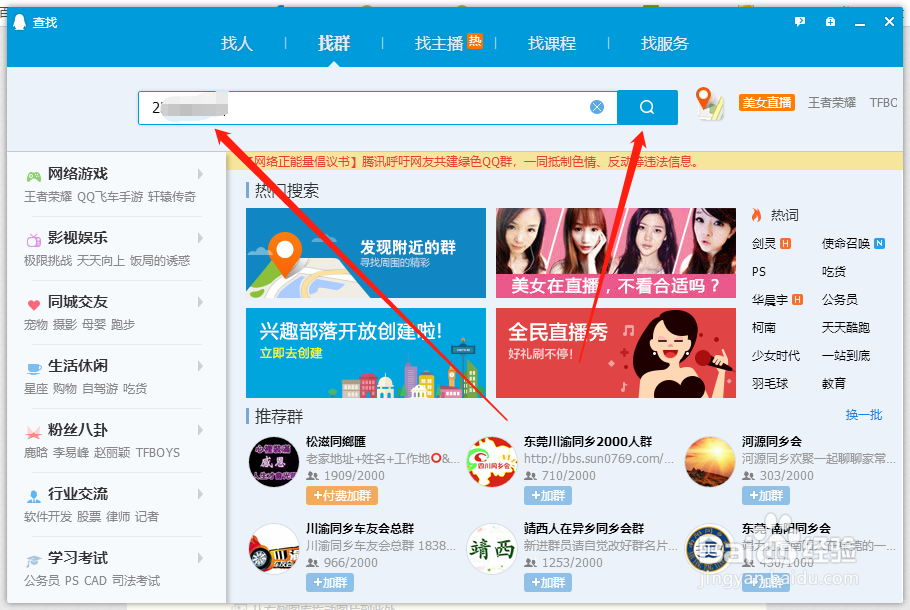Open the 松滋同鄉匯 group avatar
This screenshot has height=610, width=910.
273,462
